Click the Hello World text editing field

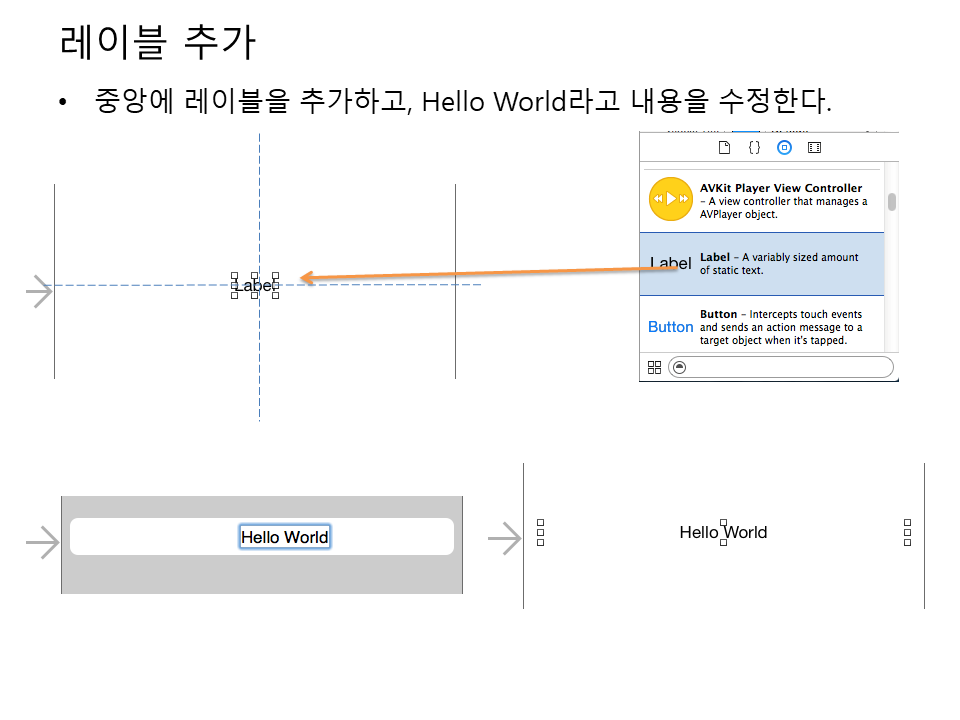click(284, 537)
